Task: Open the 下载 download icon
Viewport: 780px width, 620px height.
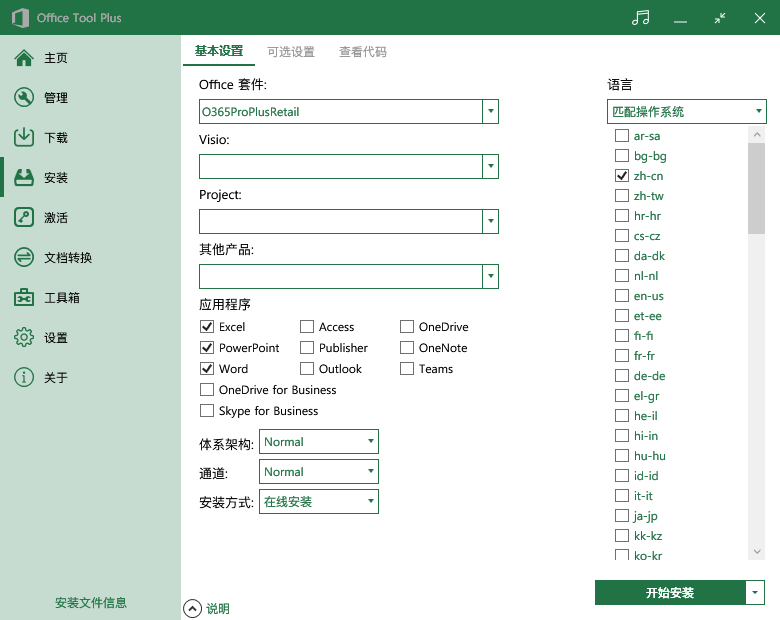Action: pyautogui.click(x=24, y=138)
